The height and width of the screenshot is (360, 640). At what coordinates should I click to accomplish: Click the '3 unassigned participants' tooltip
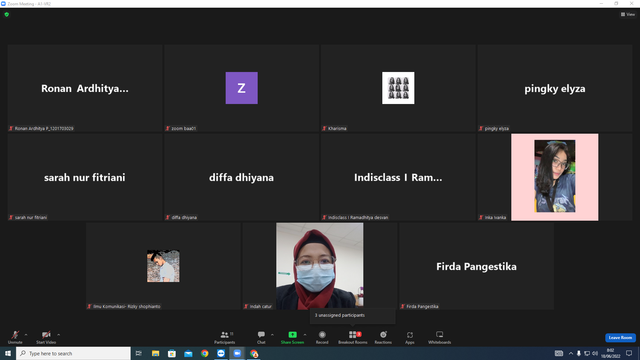coord(353,316)
